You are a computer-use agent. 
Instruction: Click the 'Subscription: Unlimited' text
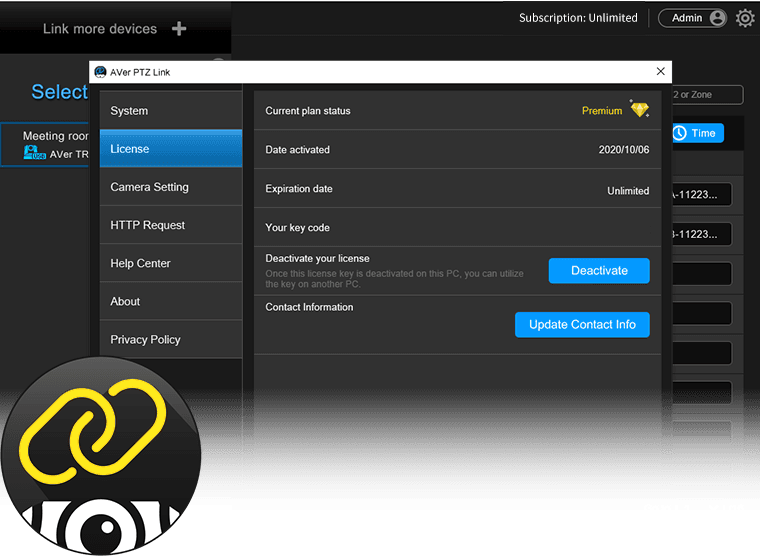click(578, 18)
